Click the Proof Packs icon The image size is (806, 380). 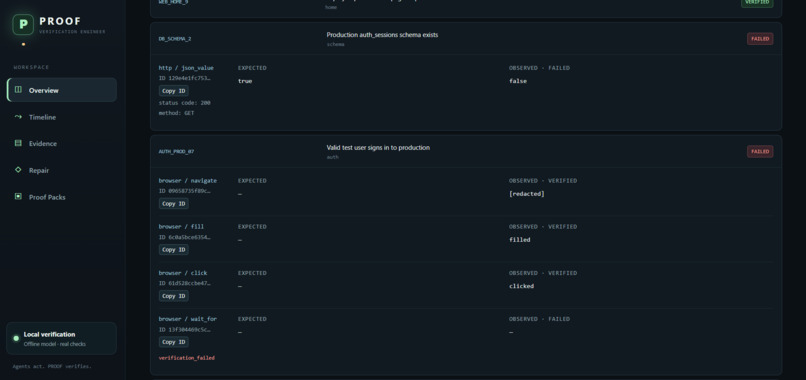[x=19, y=196]
